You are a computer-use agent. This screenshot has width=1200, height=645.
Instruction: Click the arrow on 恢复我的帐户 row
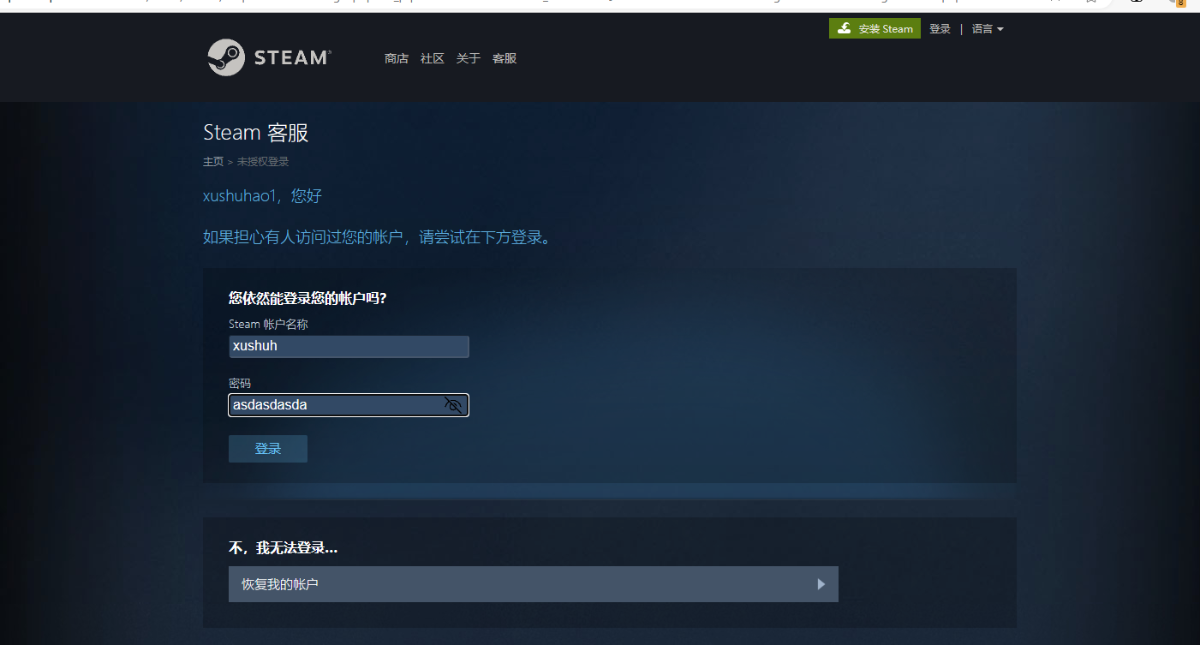(x=821, y=584)
